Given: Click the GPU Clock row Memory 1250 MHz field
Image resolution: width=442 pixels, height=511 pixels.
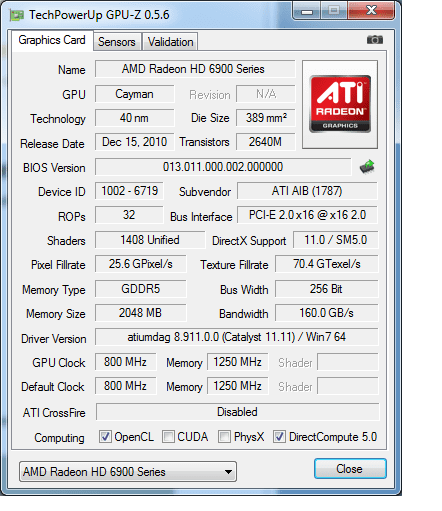Looking at the screenshot, I should (238, 362).
